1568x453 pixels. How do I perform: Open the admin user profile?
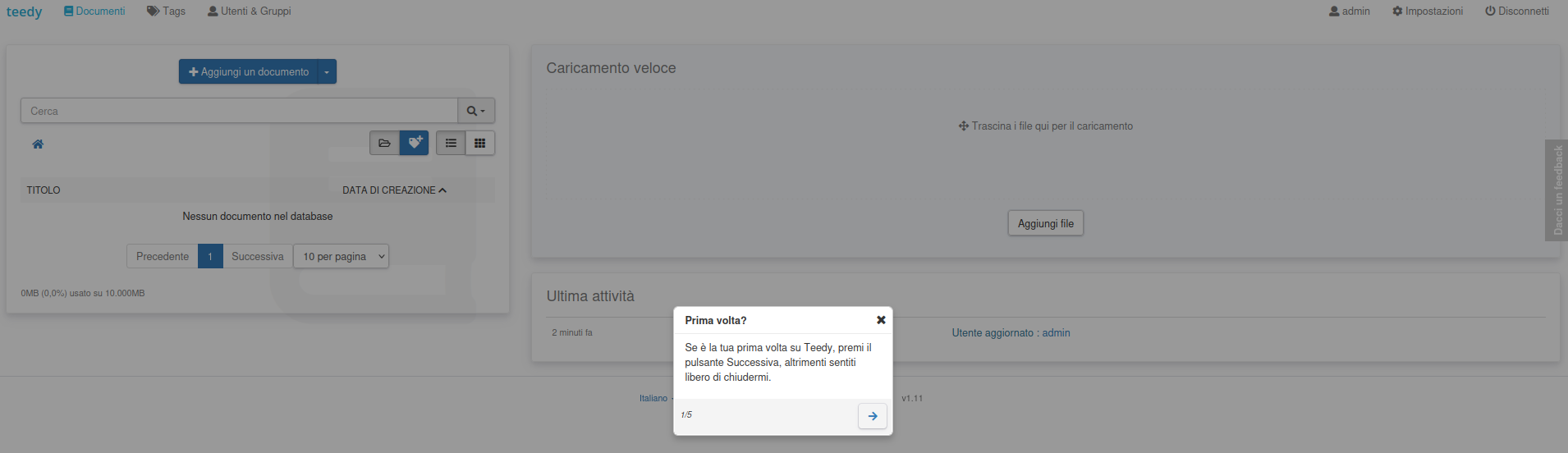click(1350, 11)
